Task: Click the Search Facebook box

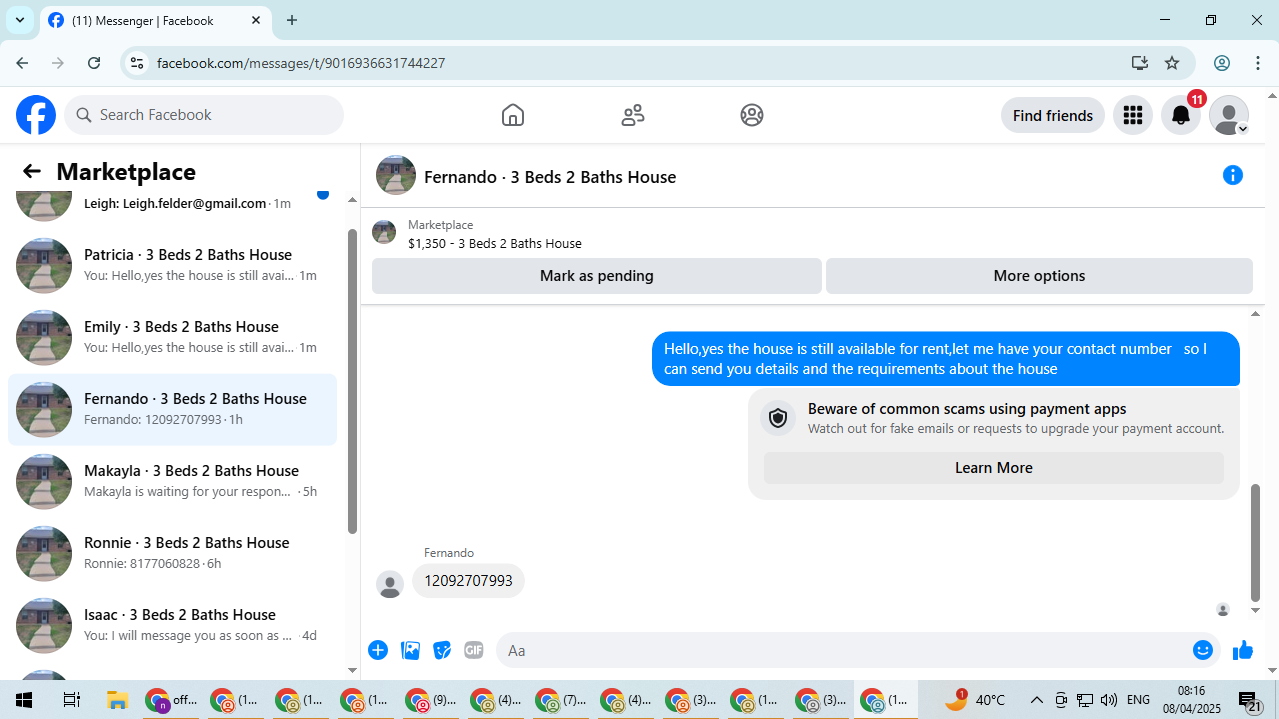Action: point(204,115)
